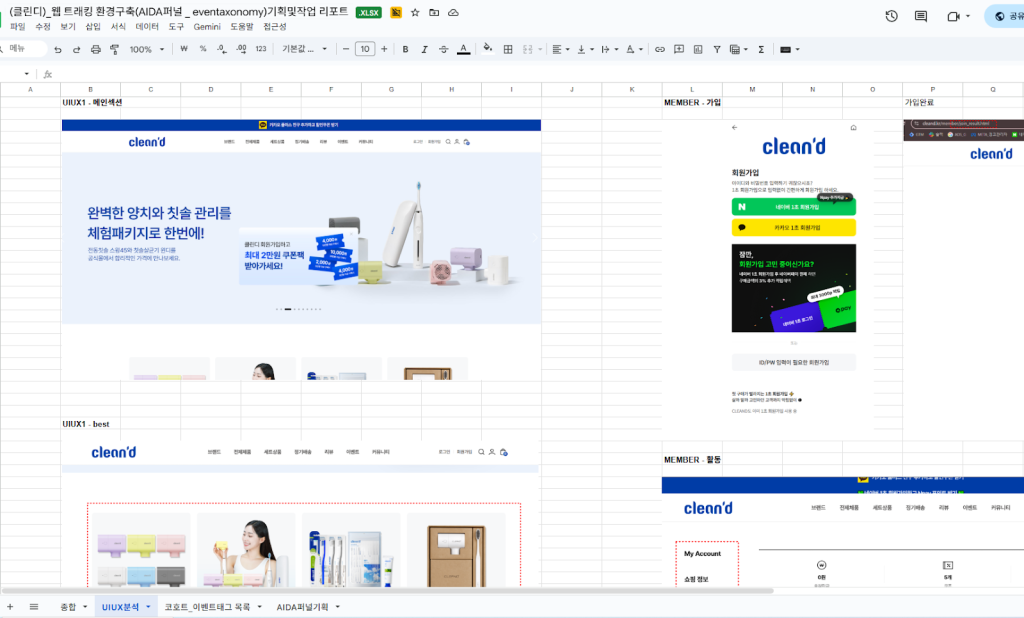
Task: Click the add new sheet plus button
Action: coord(10,607)
